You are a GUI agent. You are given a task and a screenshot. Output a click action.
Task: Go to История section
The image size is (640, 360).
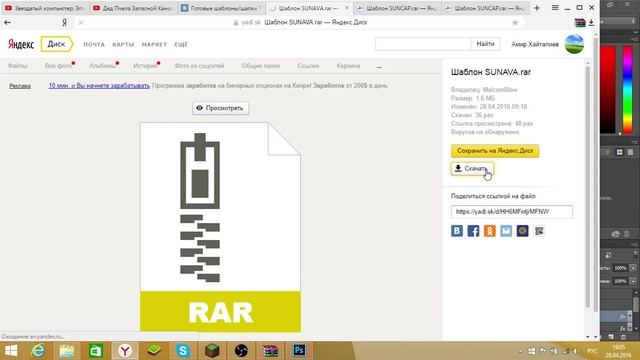coord(145,66)
